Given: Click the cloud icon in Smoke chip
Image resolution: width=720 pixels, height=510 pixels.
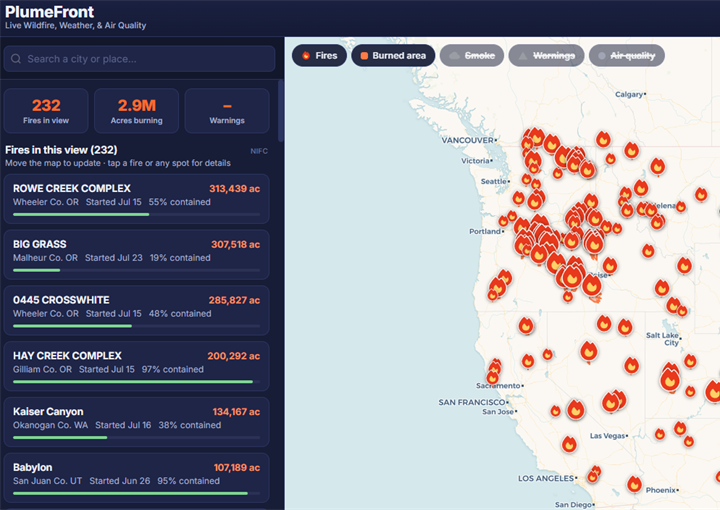Looking at the screenshot, I should click(454, 56).
